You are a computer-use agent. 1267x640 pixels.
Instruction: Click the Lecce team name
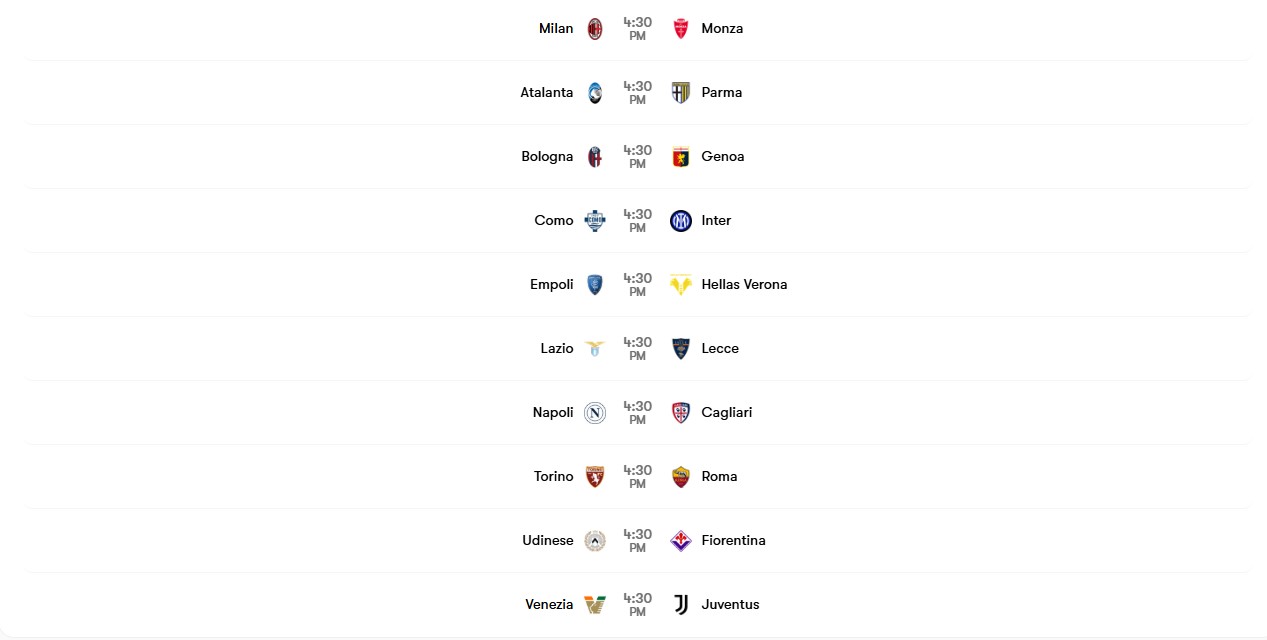click(x=720, y=348)
